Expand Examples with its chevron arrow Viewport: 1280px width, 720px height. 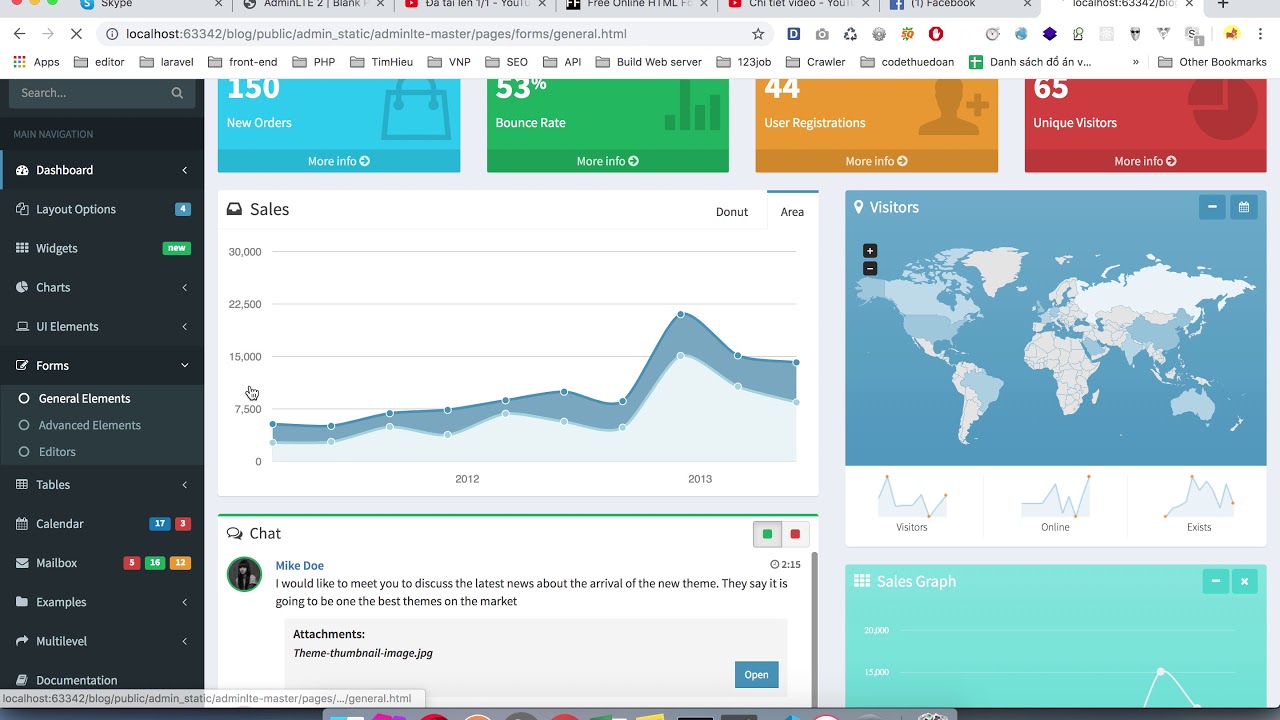coord(184,602)
